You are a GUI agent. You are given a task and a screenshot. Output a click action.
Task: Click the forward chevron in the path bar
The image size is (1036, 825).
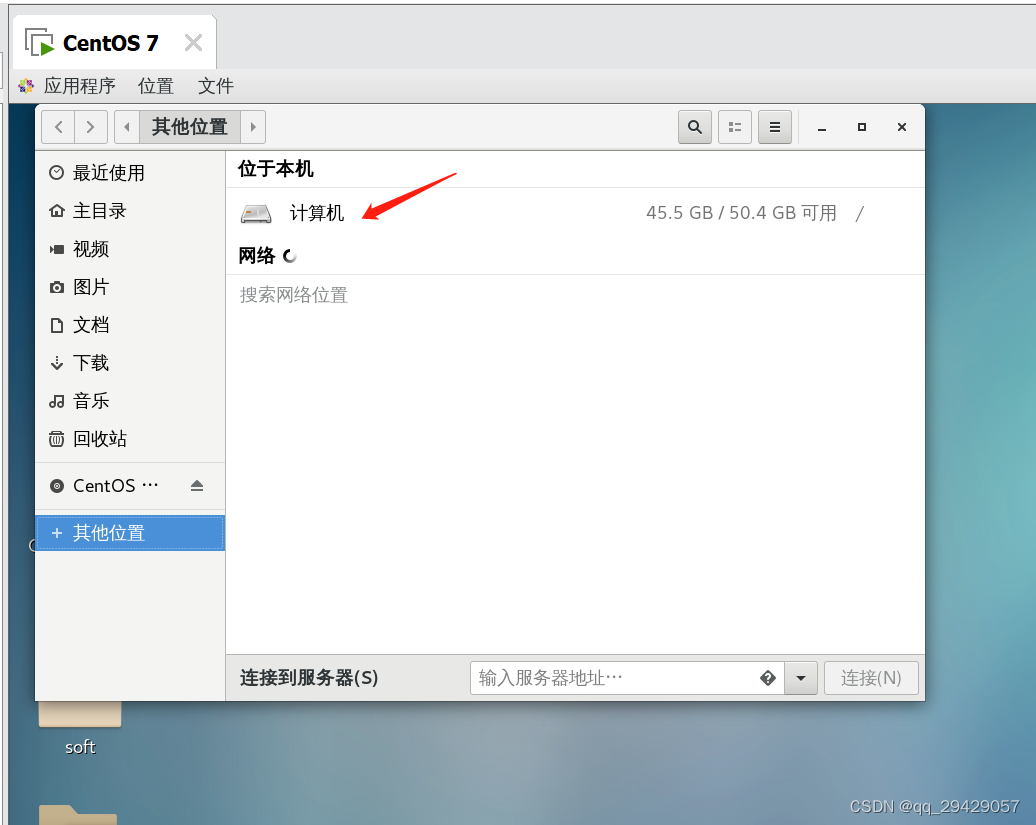pyautogui.click(x=255, y=127)
